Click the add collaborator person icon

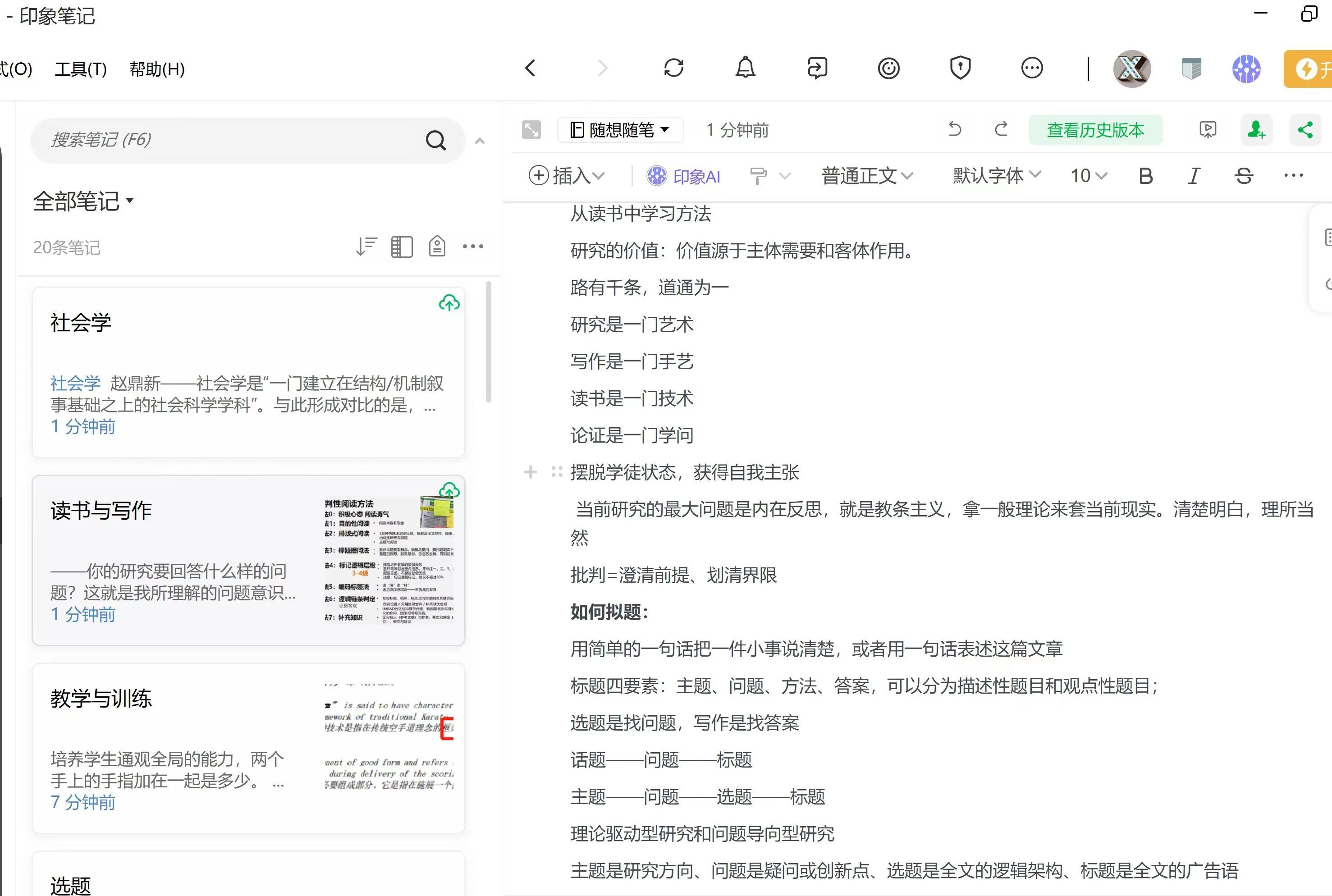coord(1256,130)
